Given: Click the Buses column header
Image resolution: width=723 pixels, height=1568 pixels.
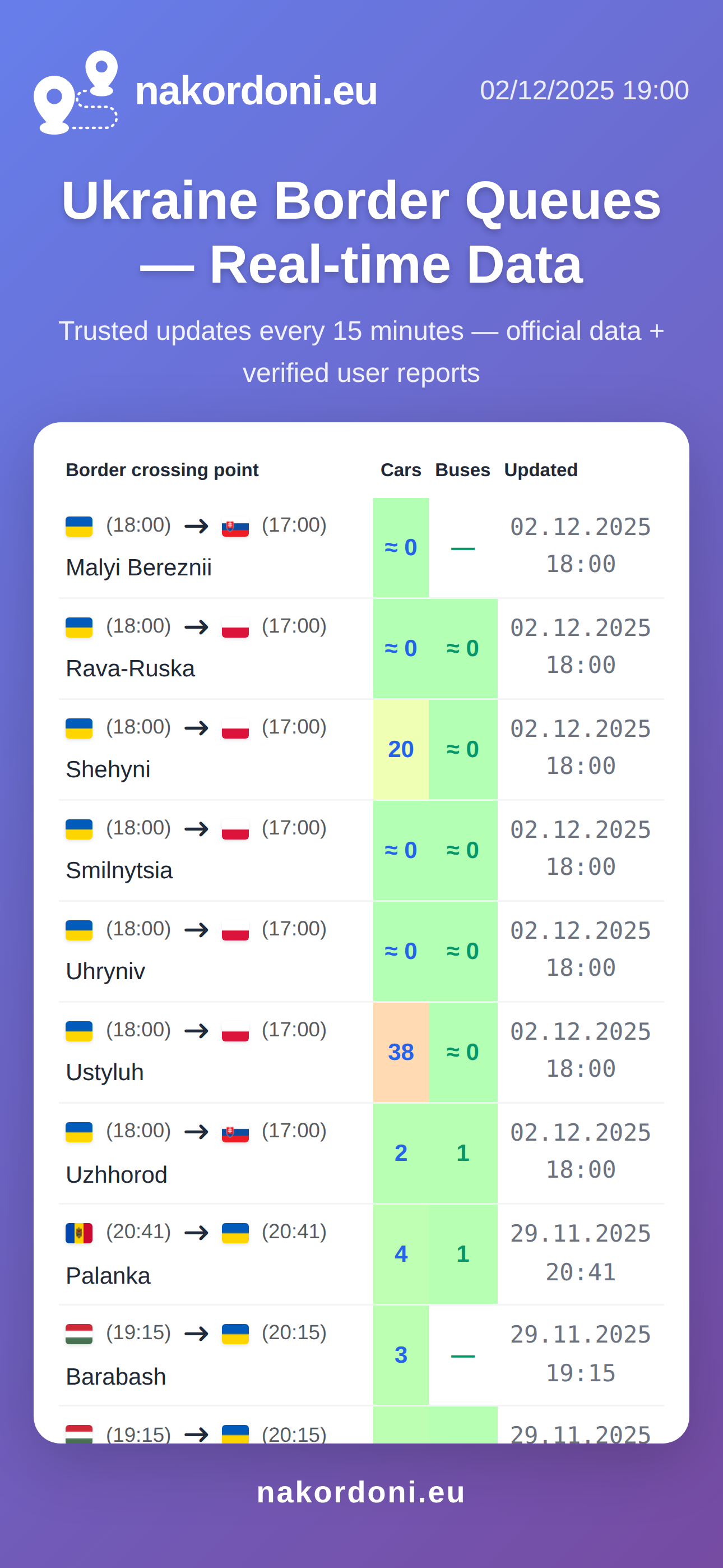Looking at the screenshot, I should click(x=462, y=470).
